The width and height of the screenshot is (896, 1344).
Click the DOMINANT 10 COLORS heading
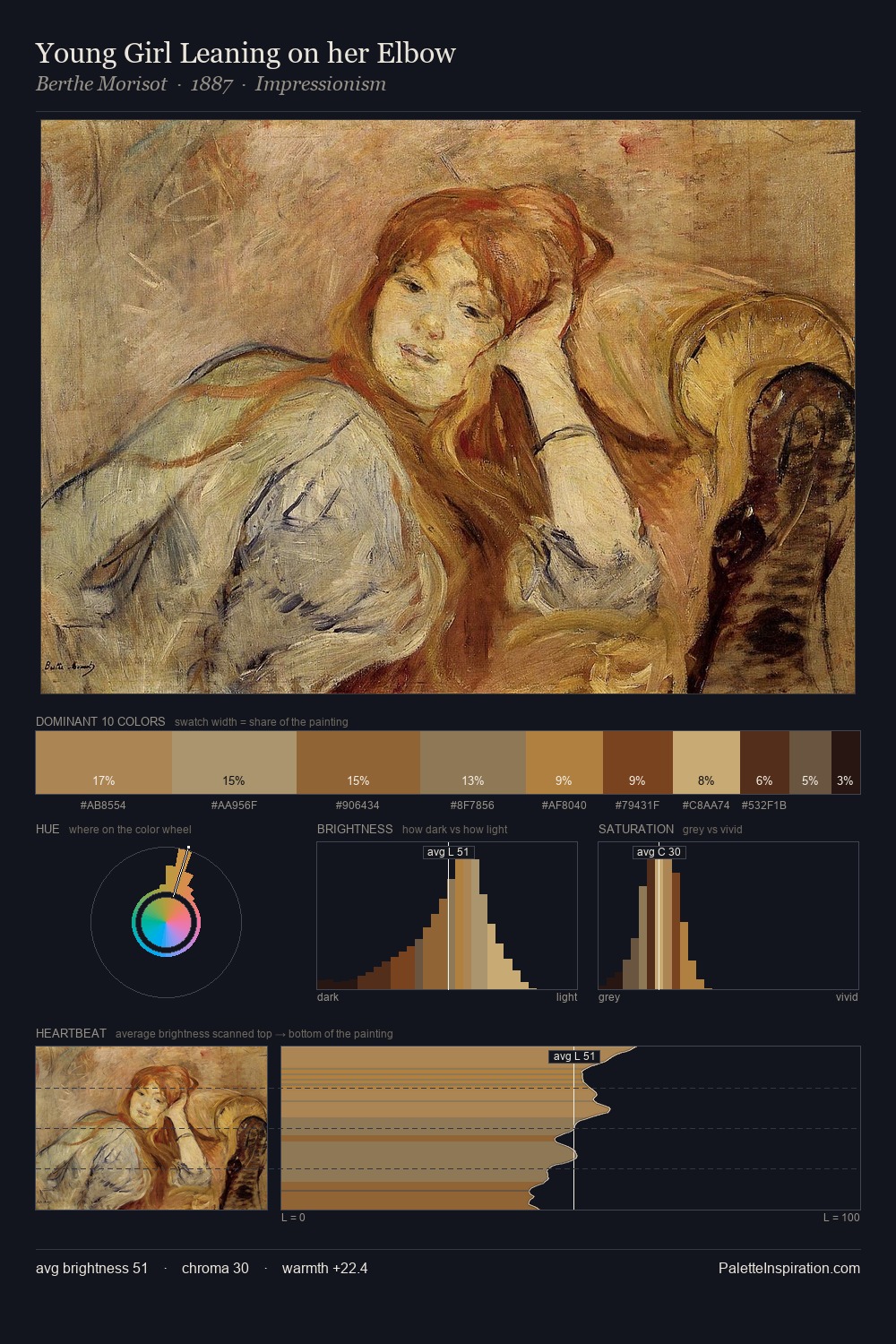pos(100,721)
